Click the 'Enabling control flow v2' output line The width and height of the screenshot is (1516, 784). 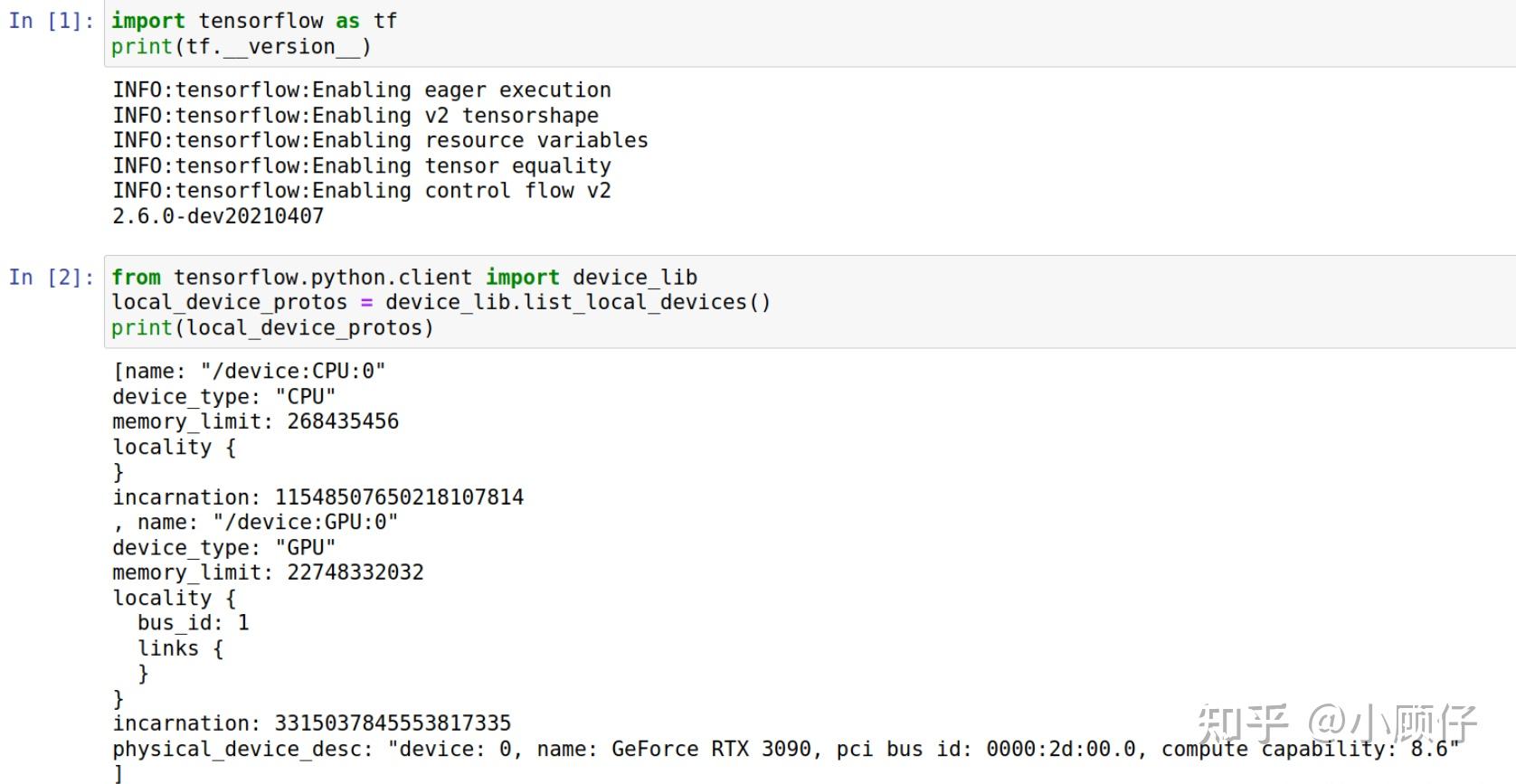pos(362,191)
